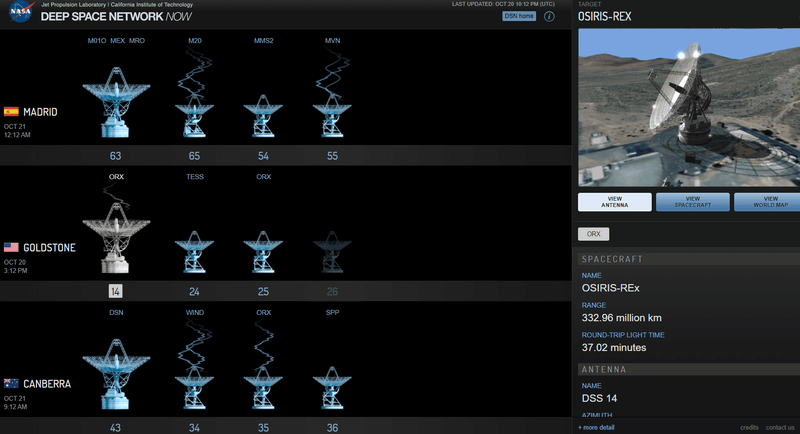Select Canberra dish antenna 34
Viewport: 800px width, 434px height.
[x=194, y=388]
